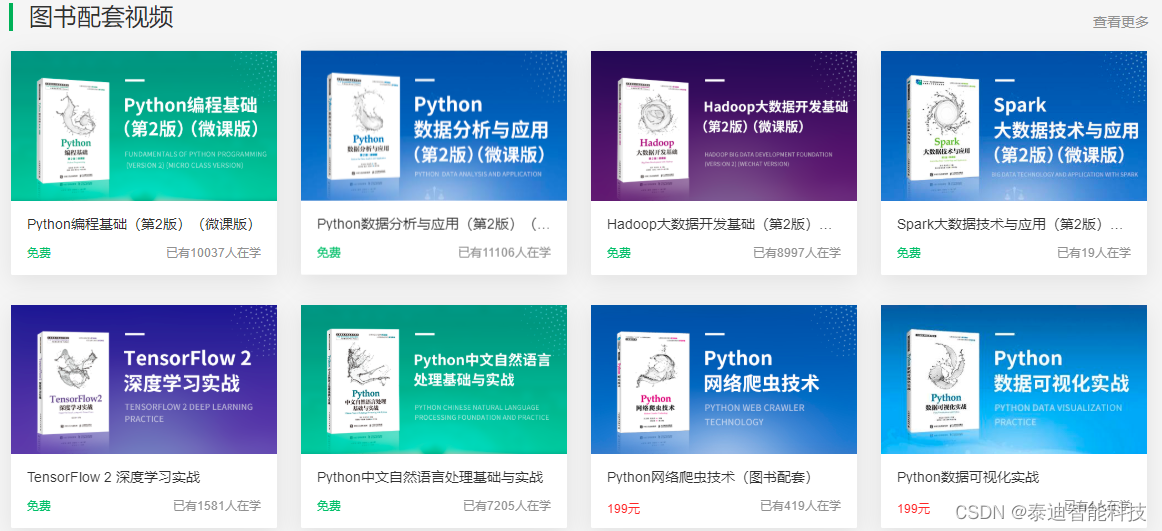The height and width of the screenshot is (531, 1162).
Task: Open the TensorFlow 2 深度学习实战 banner
Action: point(144,379)
